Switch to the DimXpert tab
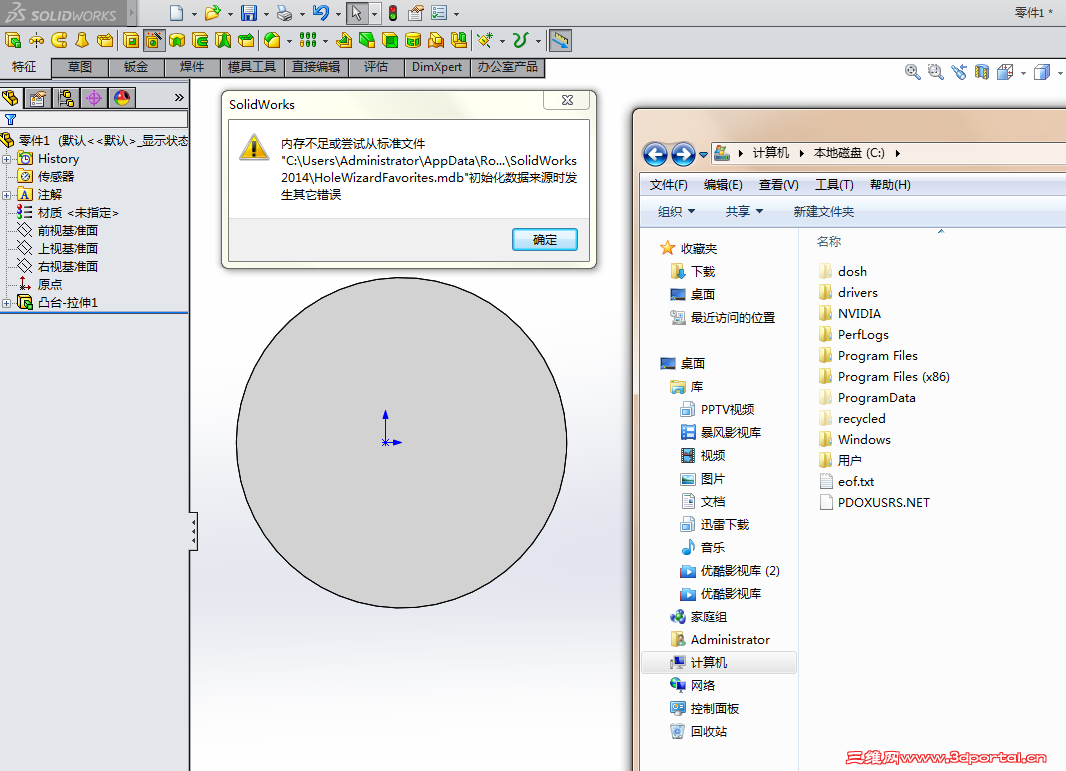The image size is (1066, 771). pyautogui.click(x=436, y=67)
